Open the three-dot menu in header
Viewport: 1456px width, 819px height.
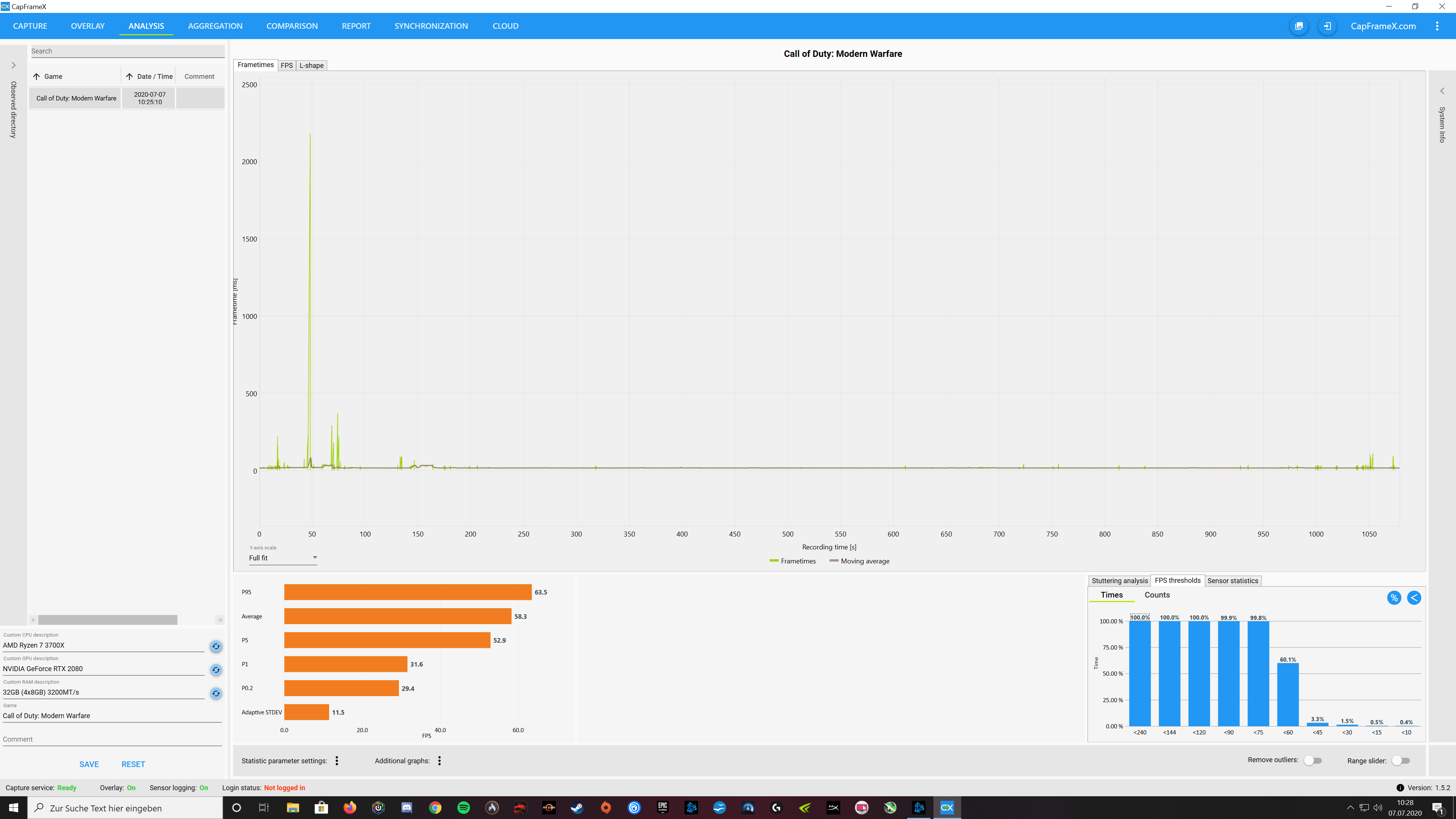1437,26
